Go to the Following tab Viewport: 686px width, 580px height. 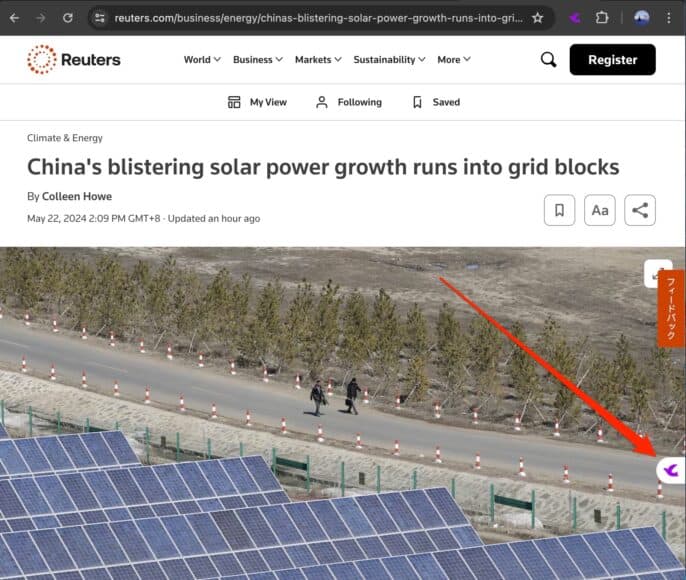coord(348,102)
